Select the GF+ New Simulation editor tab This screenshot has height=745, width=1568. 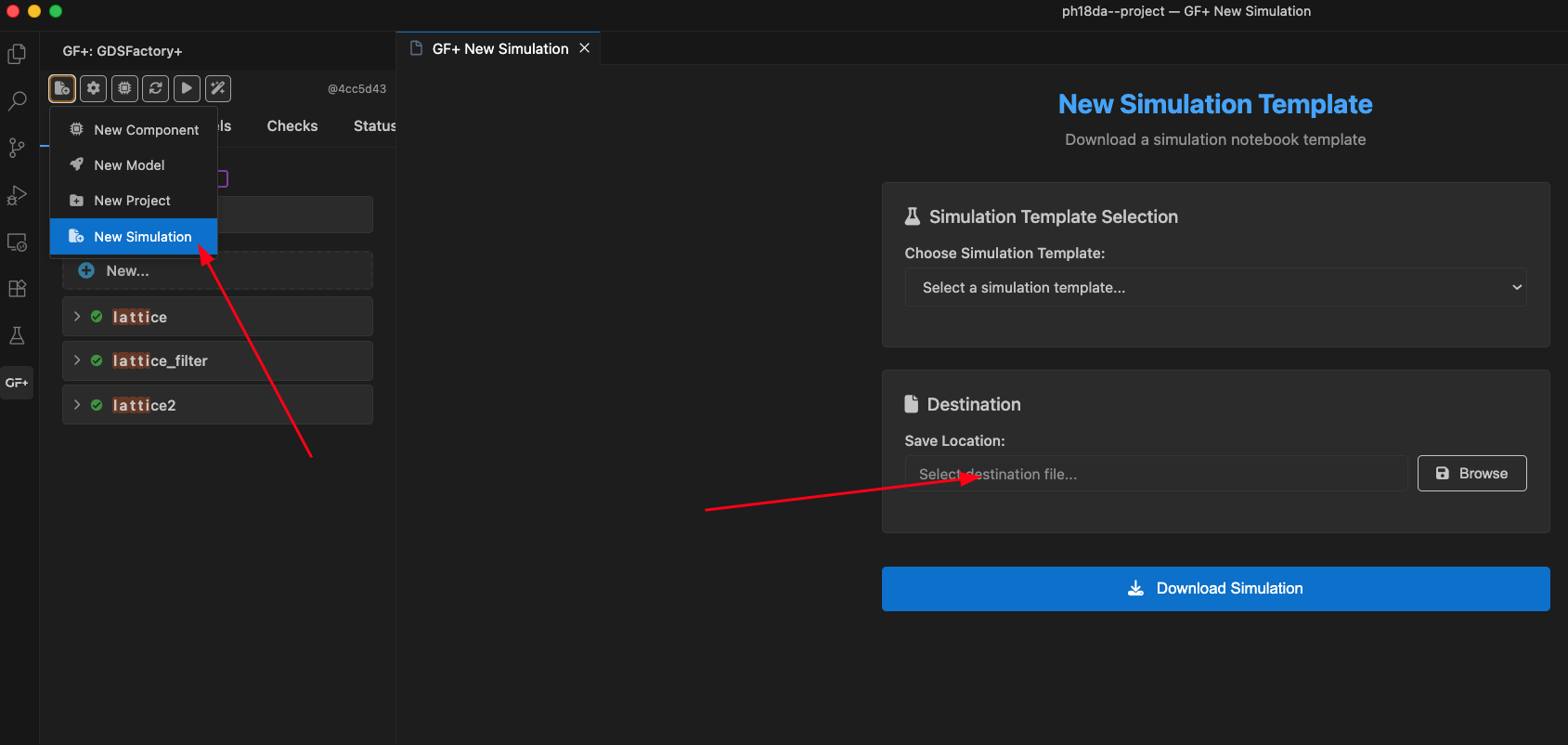tap(499, 48)
